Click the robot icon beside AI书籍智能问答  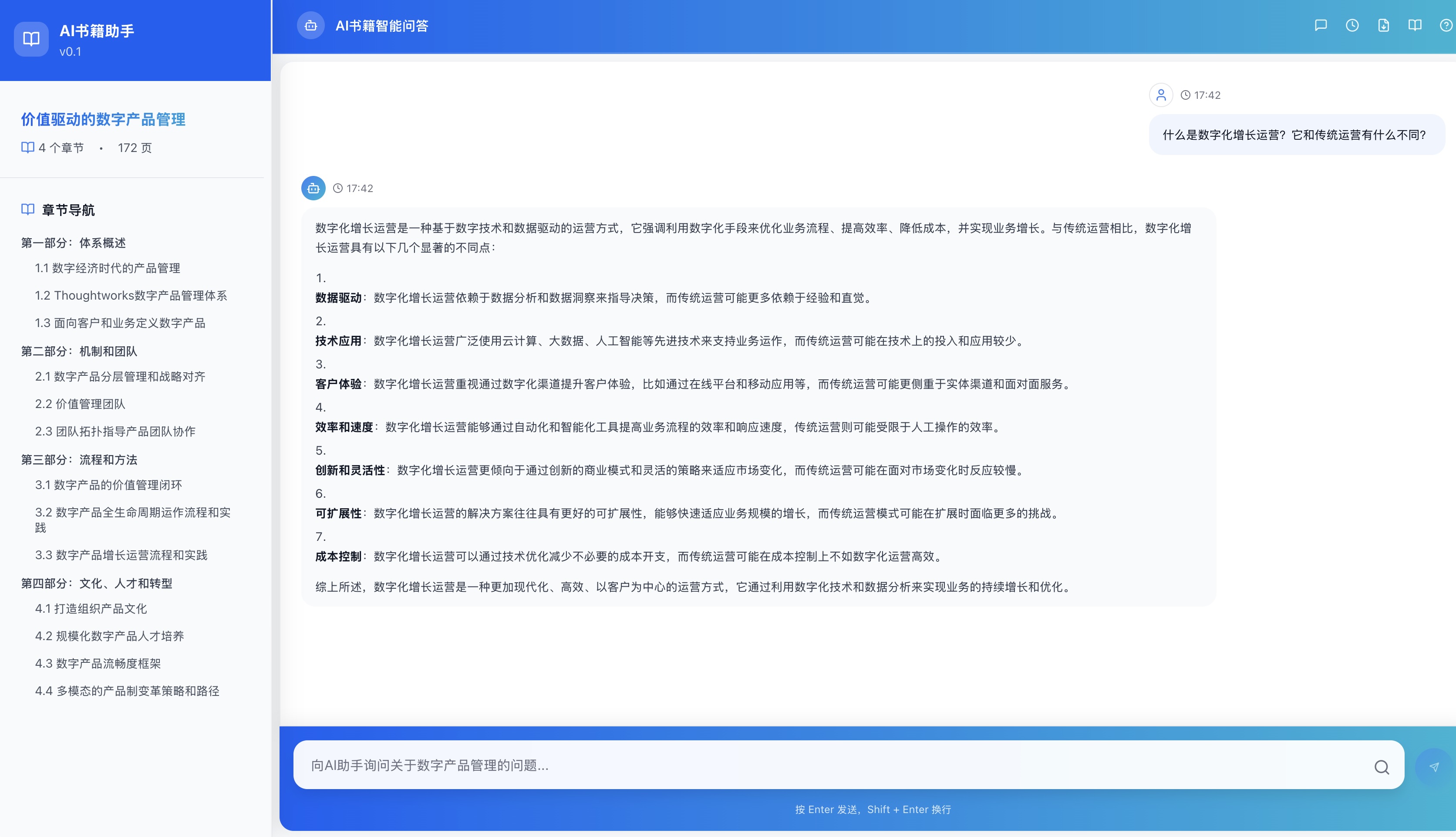coord(311,26)
